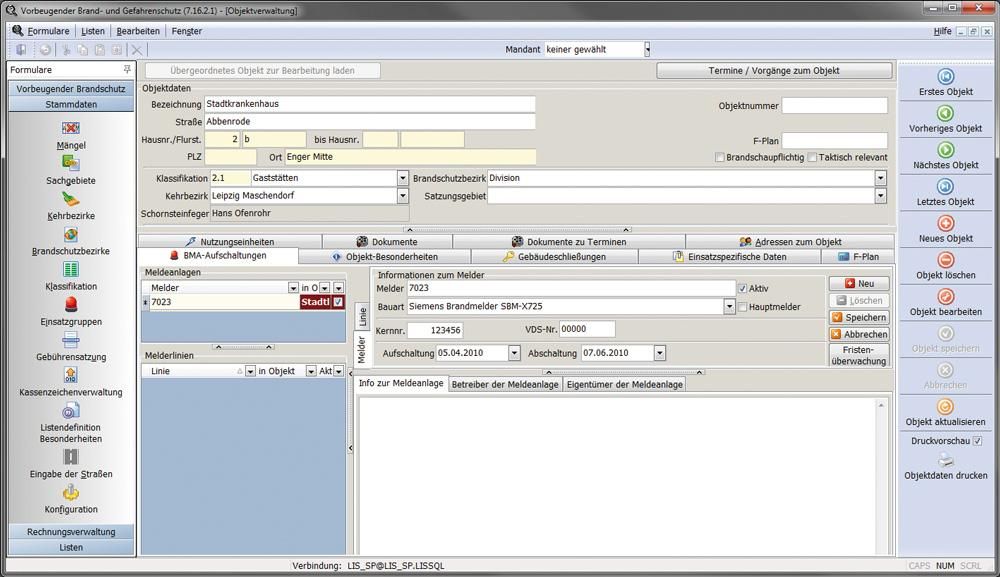Open Sachgebiete from the sidebar
This screenshot has width=1000, height=577.
click(x=71, y=164)
